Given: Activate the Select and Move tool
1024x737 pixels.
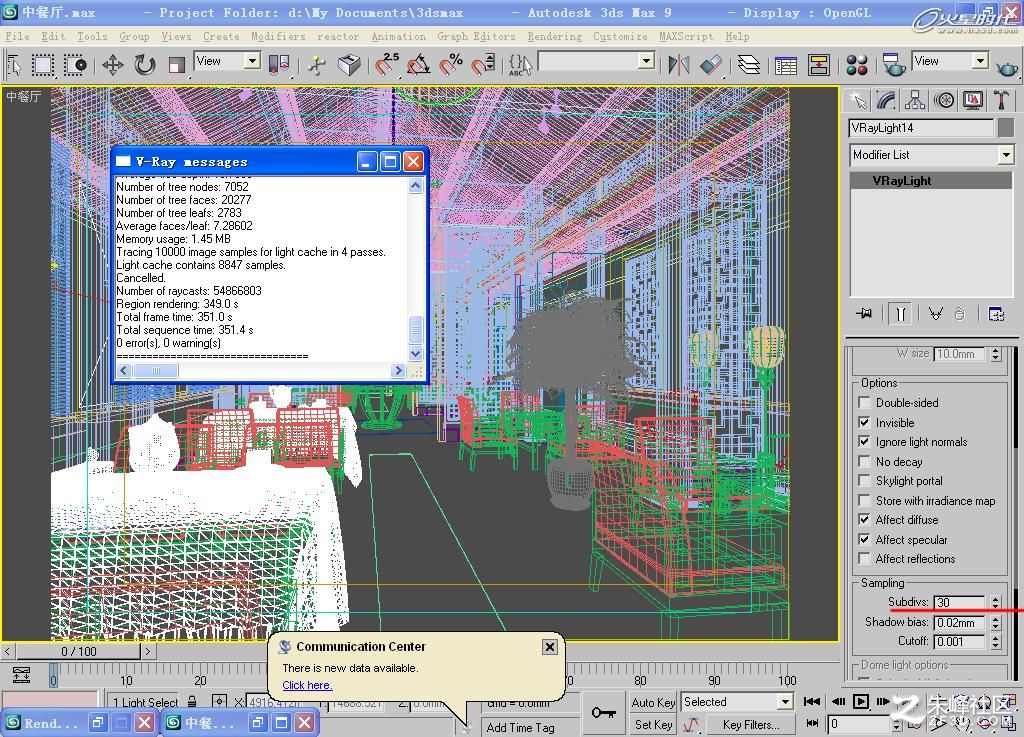Looking at the screenshot, I should pos(112,65).
